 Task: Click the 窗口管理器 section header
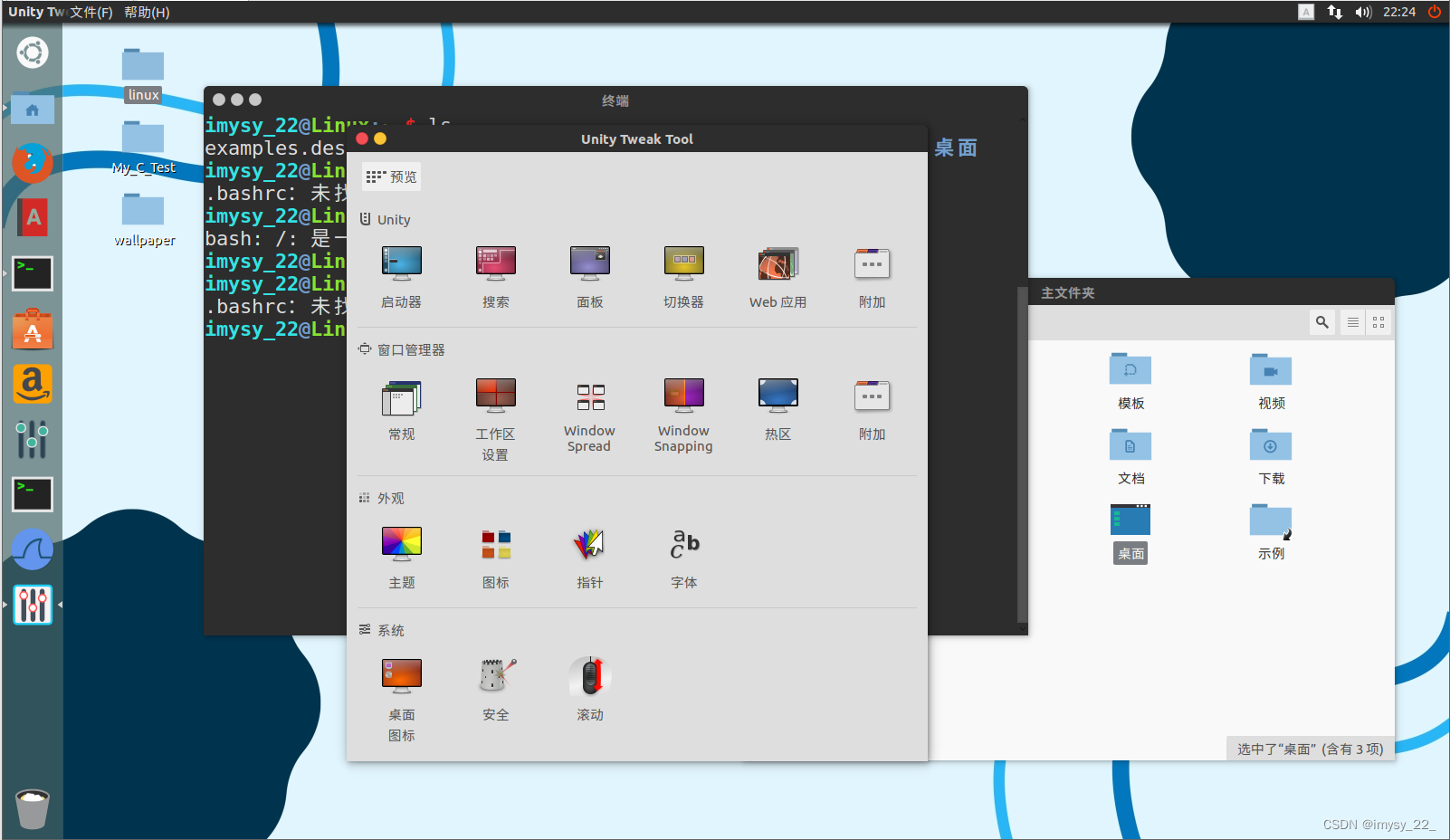402,349
